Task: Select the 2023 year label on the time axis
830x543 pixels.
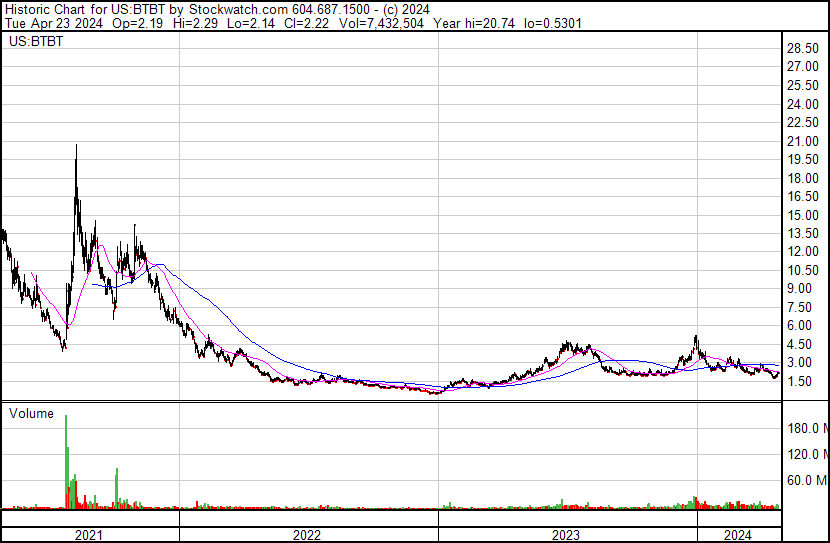Action: [x=567, y=535]
